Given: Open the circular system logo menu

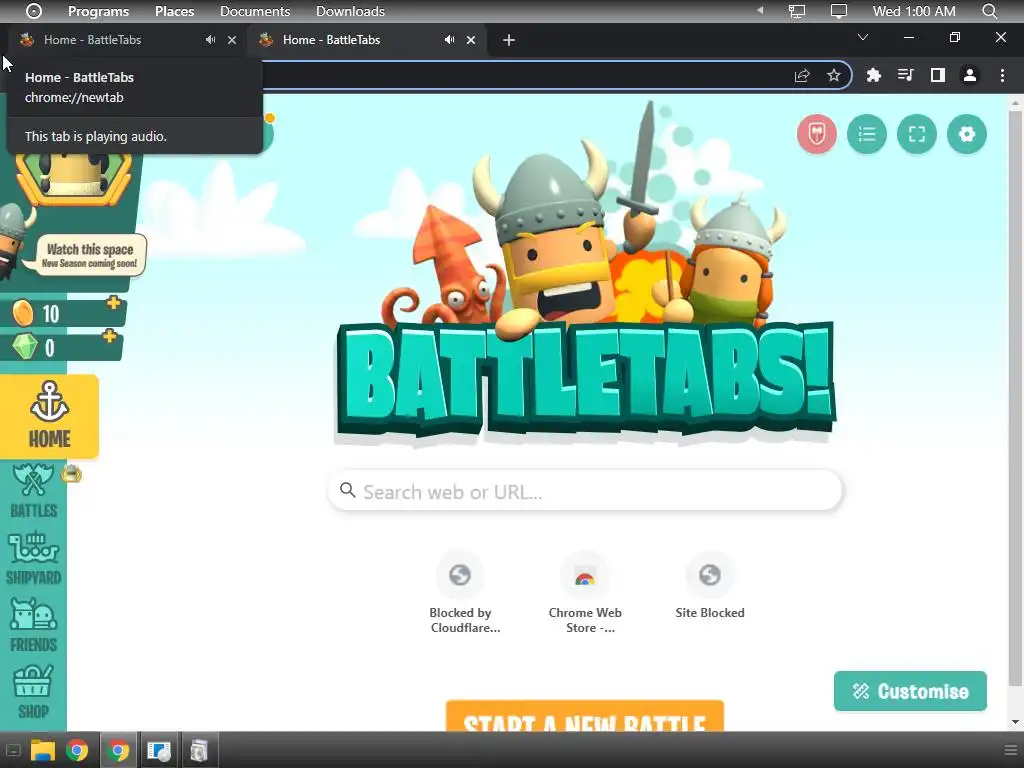Looking at the screenshot, I should point(34,11).
